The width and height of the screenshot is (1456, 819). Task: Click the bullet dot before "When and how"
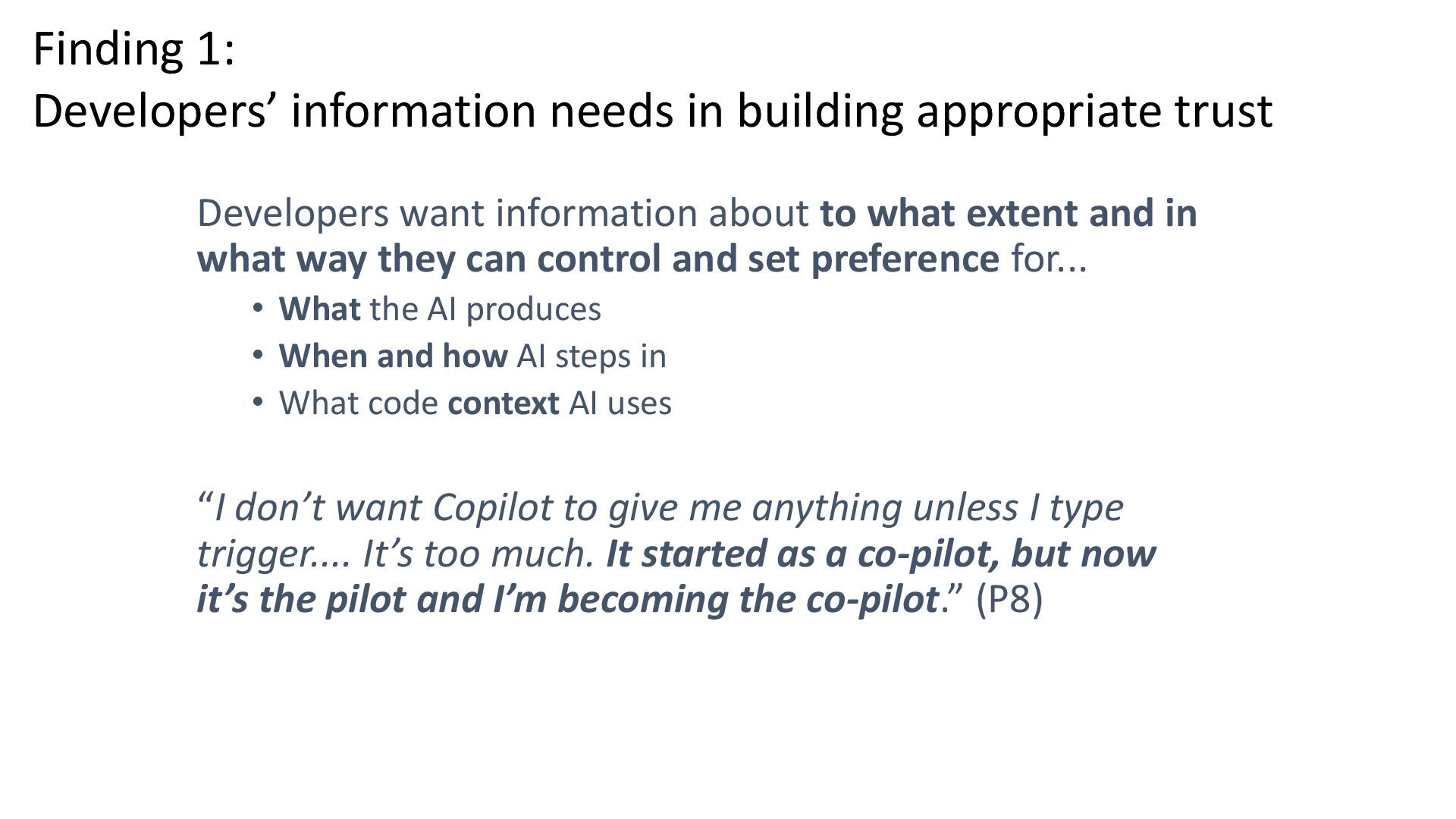(x=258, y=354)
